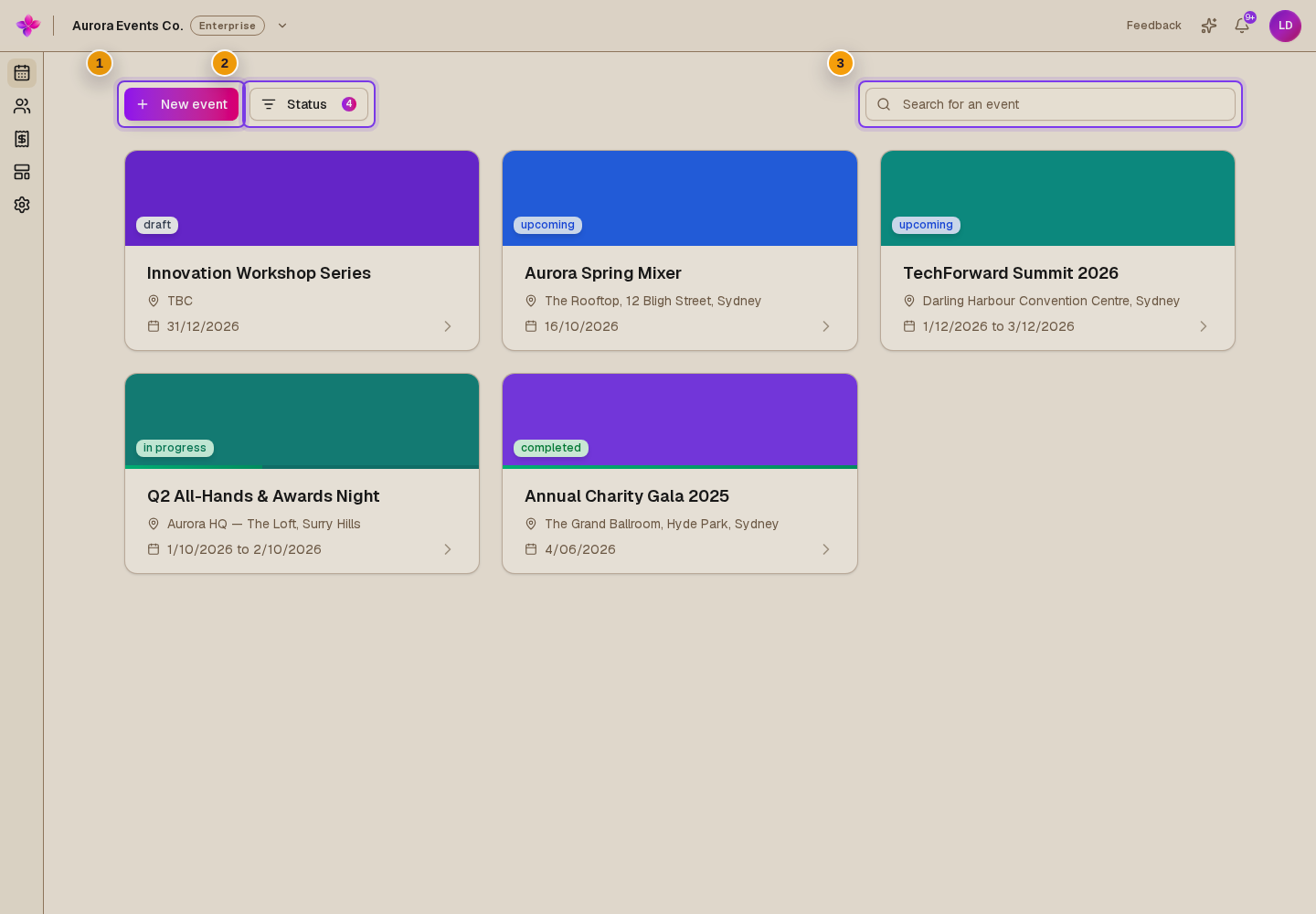Click the Status filter count badge 4
This screenshot has width=1316, height=914.
(x=349, y=104)
